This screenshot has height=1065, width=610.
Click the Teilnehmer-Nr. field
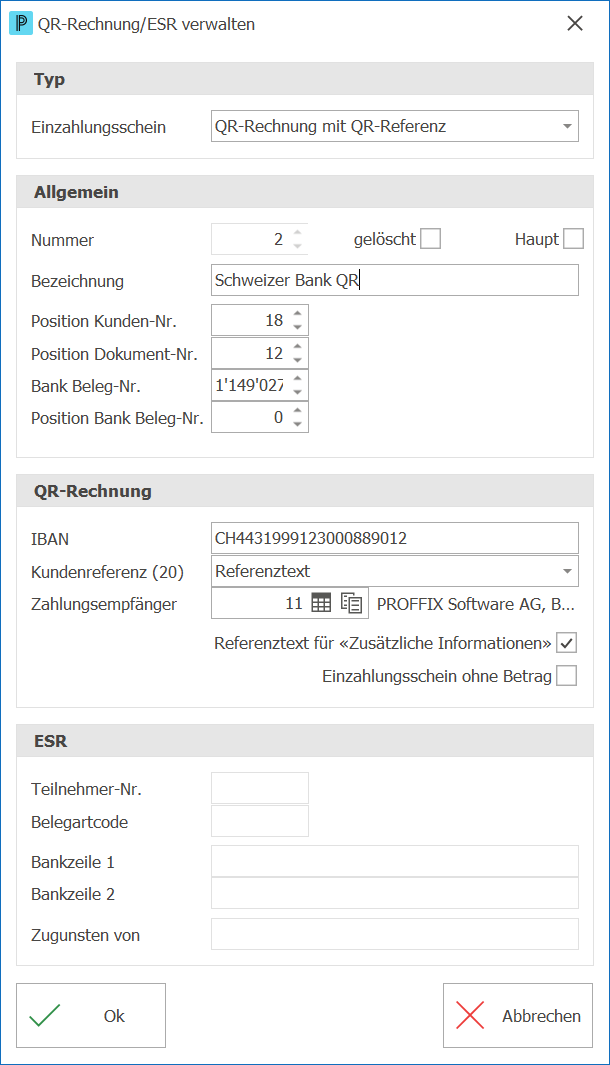259,788
